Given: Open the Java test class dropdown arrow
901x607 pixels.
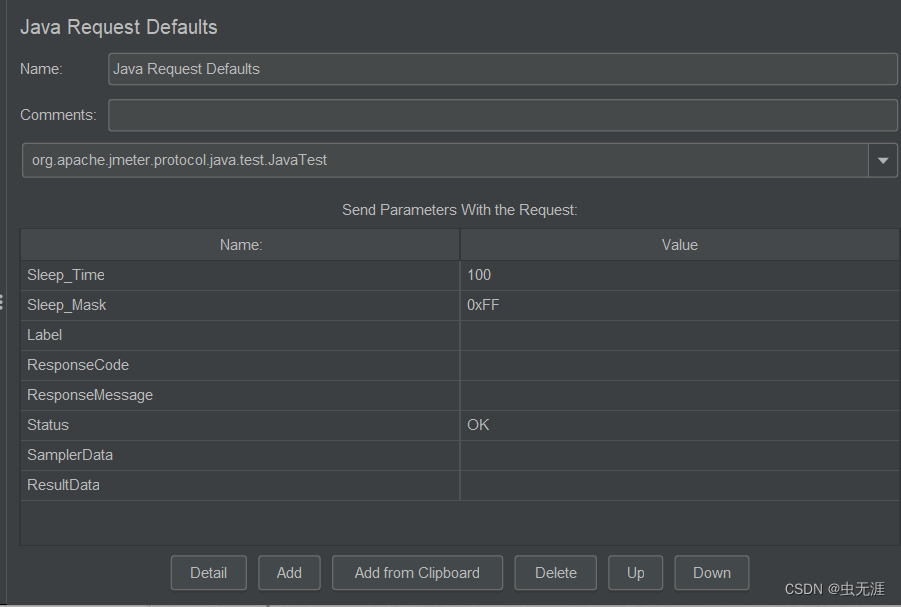Looking at the screenshot, I should coord(882,160).
